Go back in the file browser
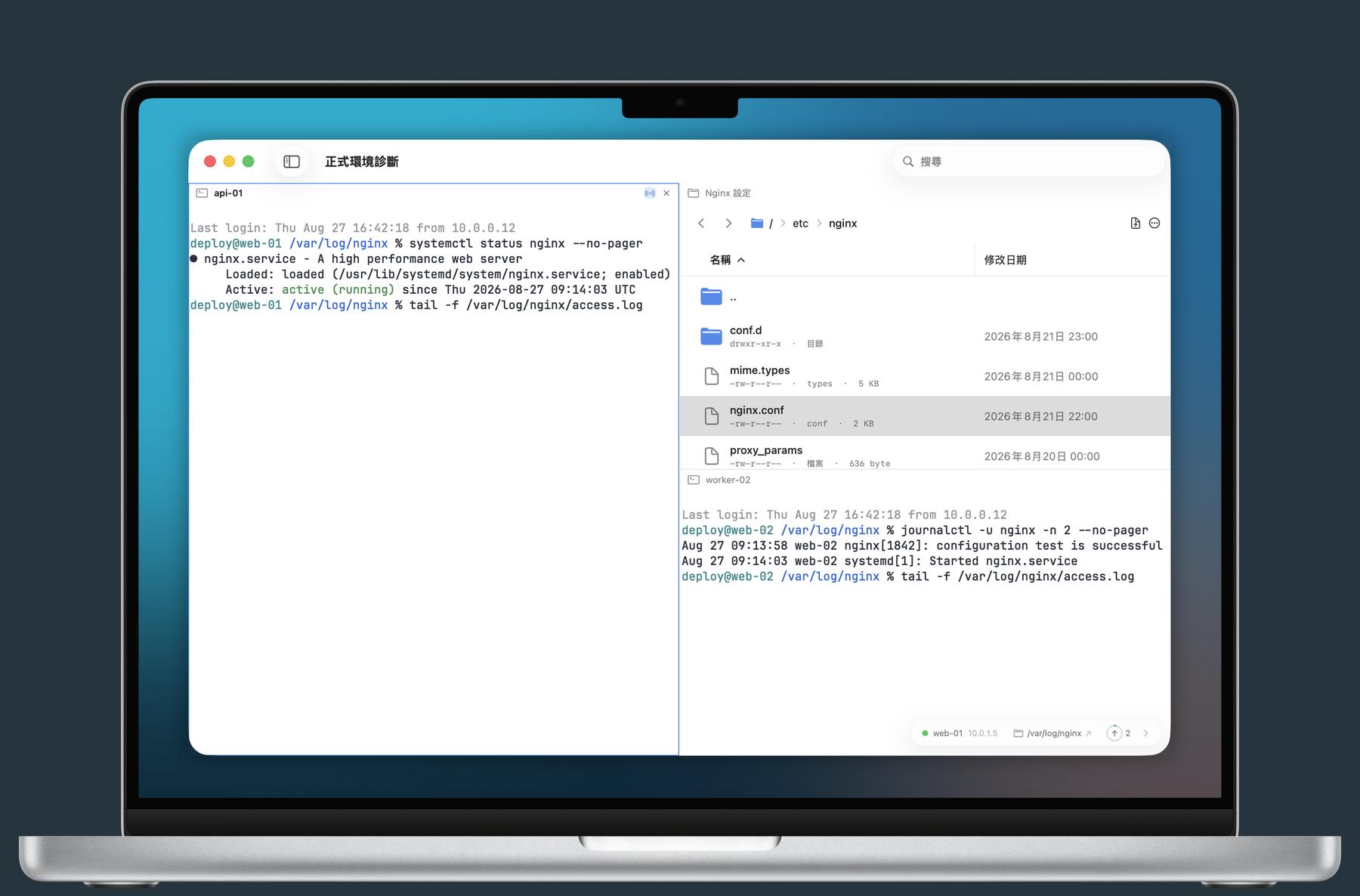 click(x=701, y=224)
